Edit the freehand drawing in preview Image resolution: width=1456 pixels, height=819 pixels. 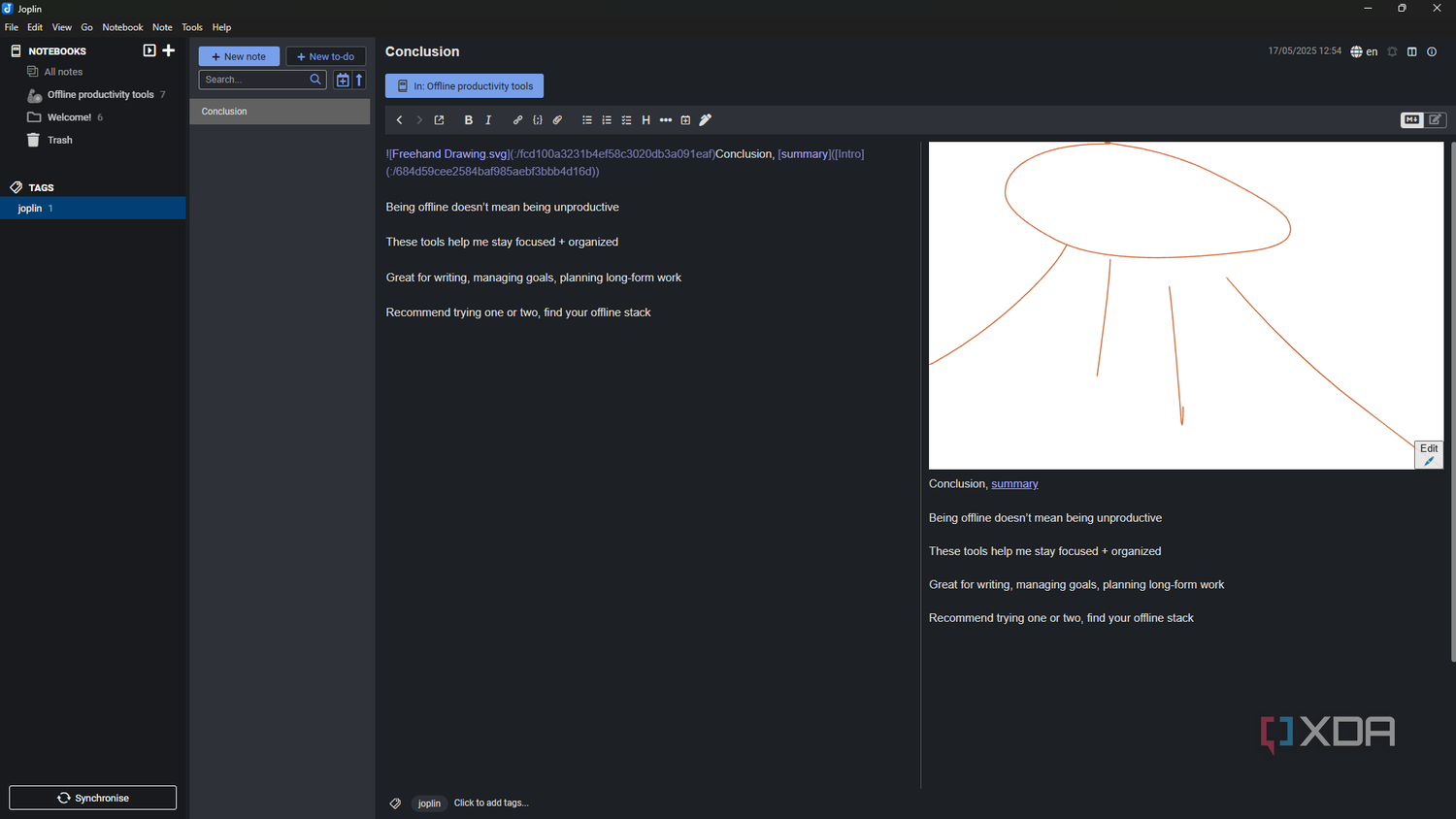(x=1429, y=454)
